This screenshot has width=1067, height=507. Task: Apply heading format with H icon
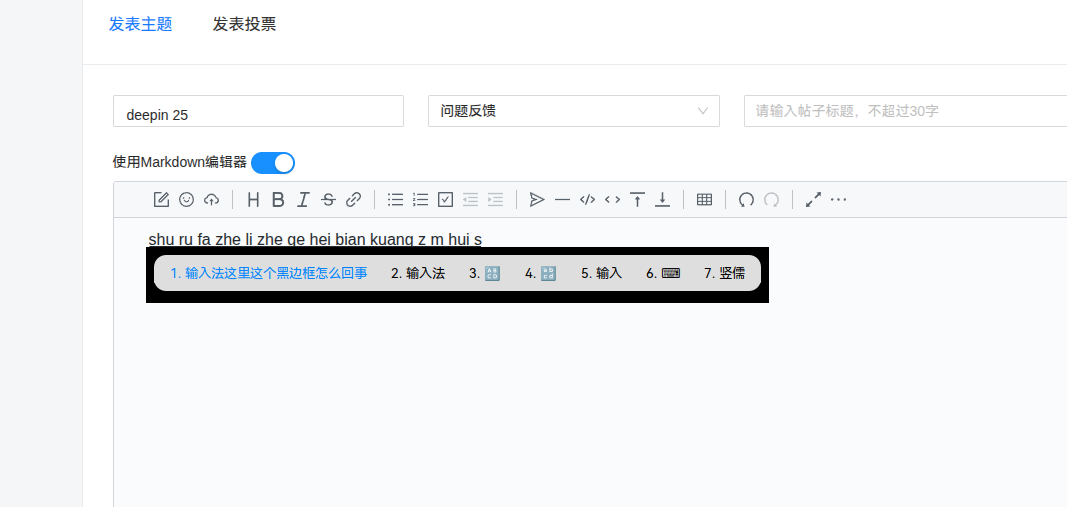point(253,199)
